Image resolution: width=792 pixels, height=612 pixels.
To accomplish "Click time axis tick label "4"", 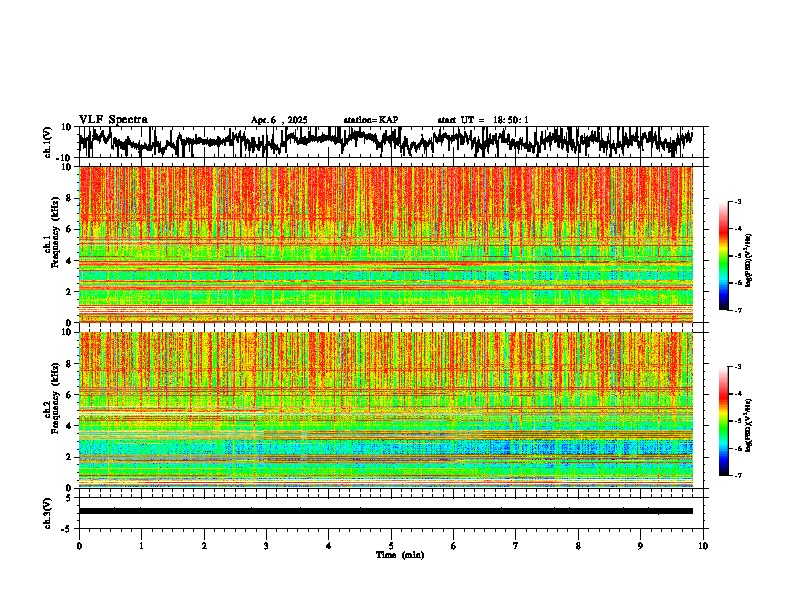I will point(329,546).
